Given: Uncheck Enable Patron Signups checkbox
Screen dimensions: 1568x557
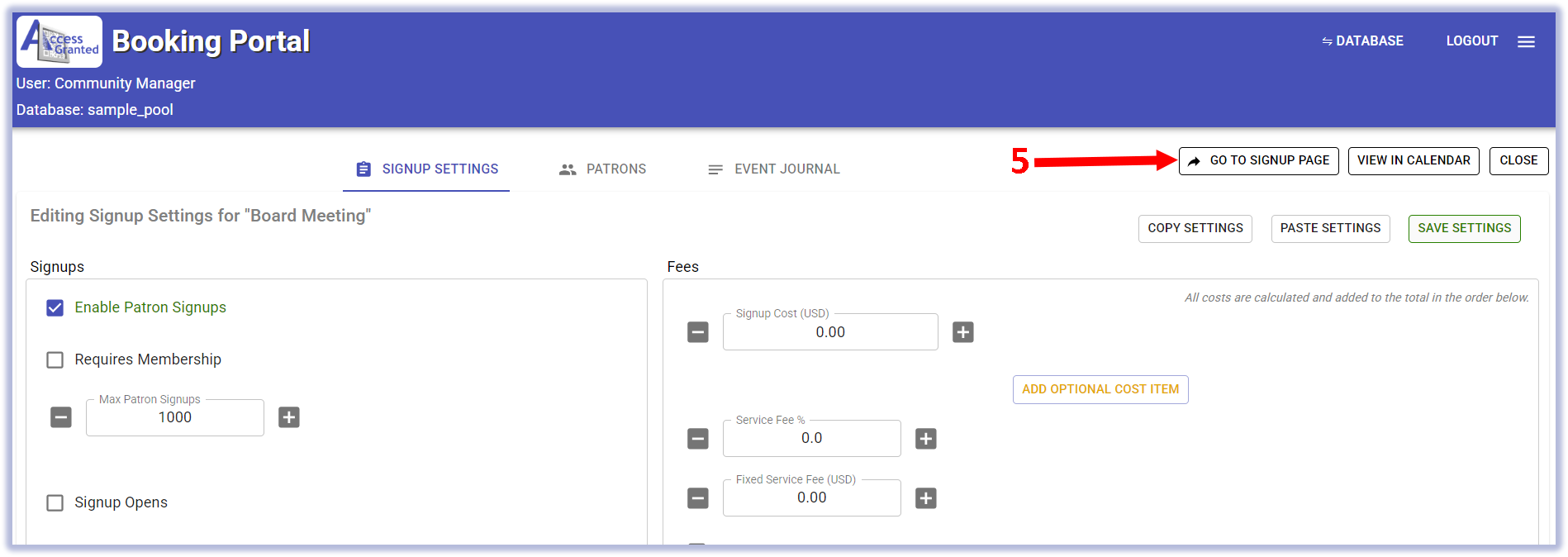Looking at the screenshot, I should tap(55, 308).
